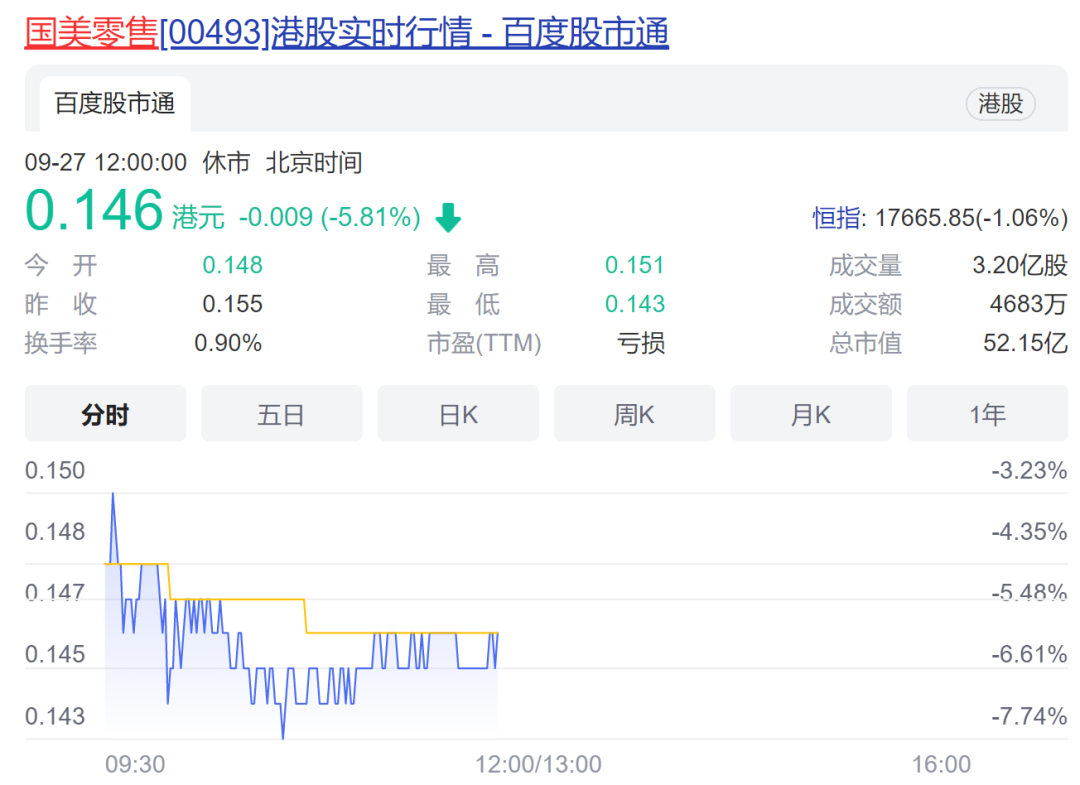1080x785 pixels.
Task: Click the current price 0.146
Action: click(x=94, y=211)
